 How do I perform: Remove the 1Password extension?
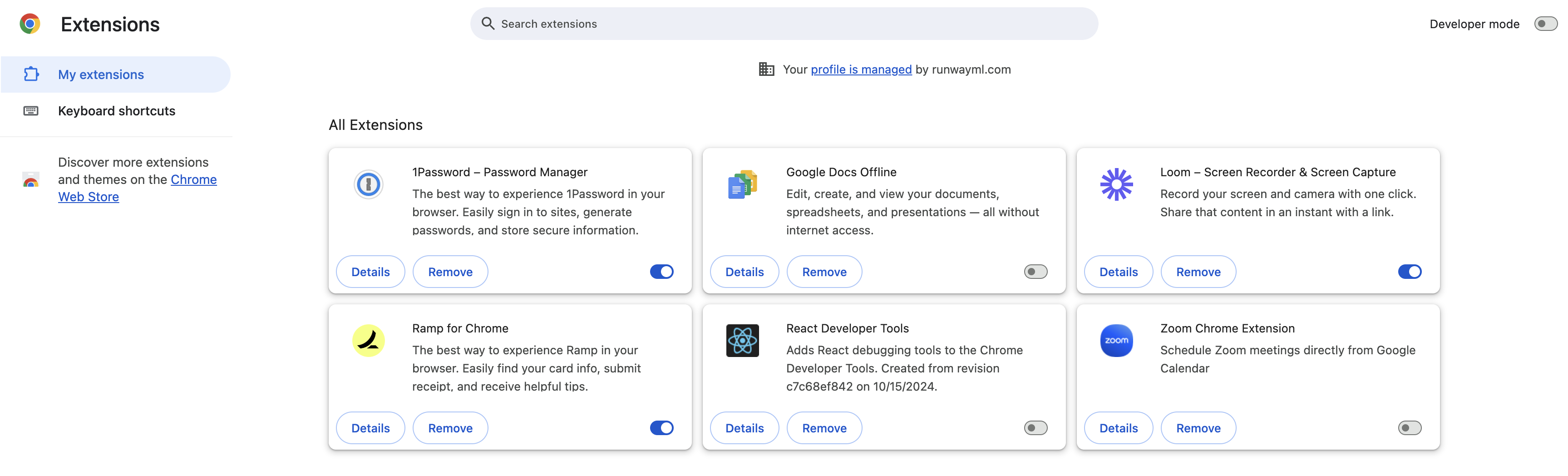tap(450, 272)
